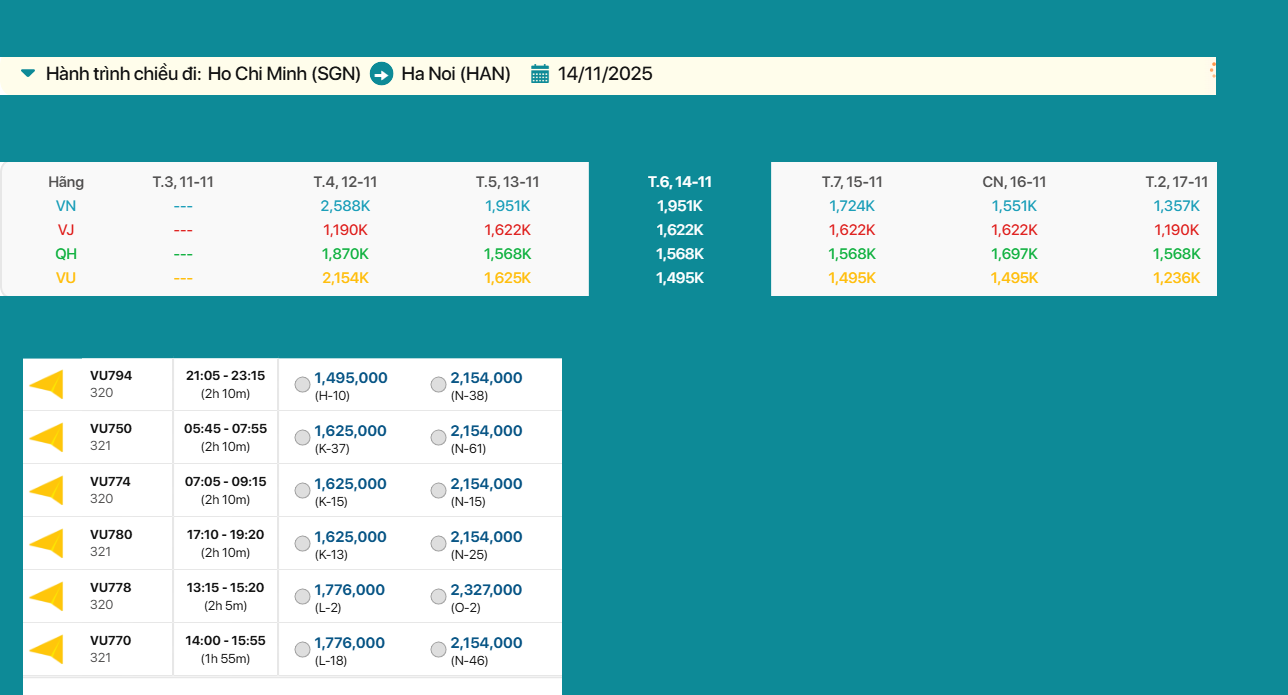Select the 1,495,000 fare for VU794
The height and width of the screenshot is (695, 1288).
click(302, 385)
